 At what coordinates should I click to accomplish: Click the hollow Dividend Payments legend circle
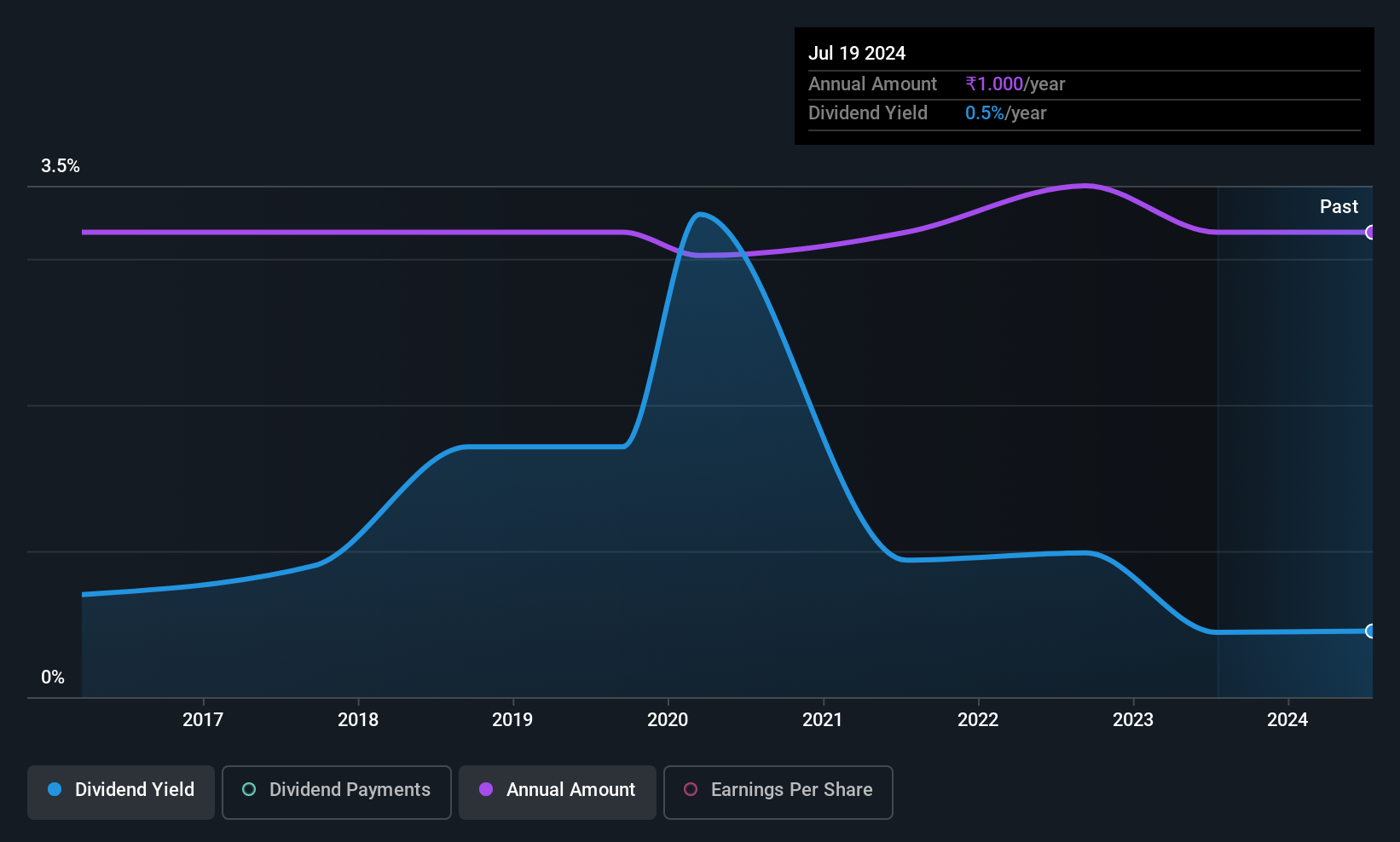249,789
